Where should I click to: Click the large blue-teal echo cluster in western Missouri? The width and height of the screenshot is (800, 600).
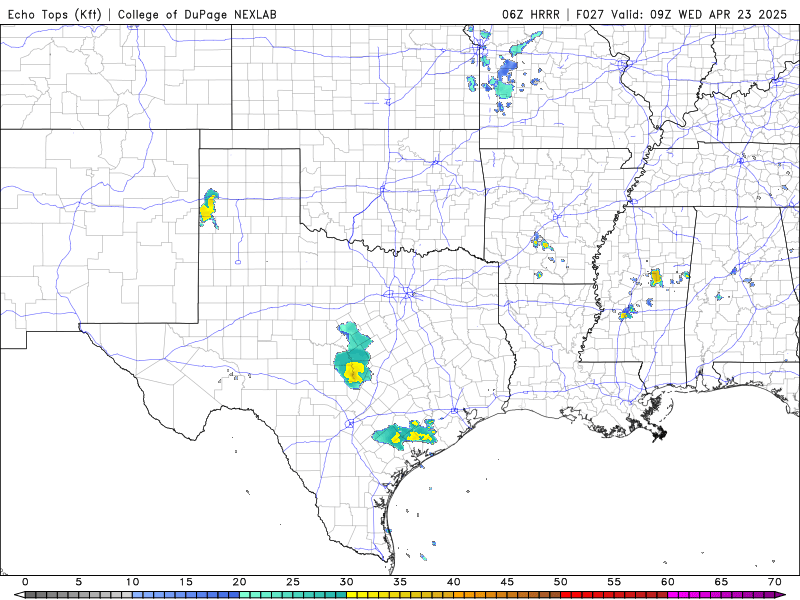tap(505, 80)
